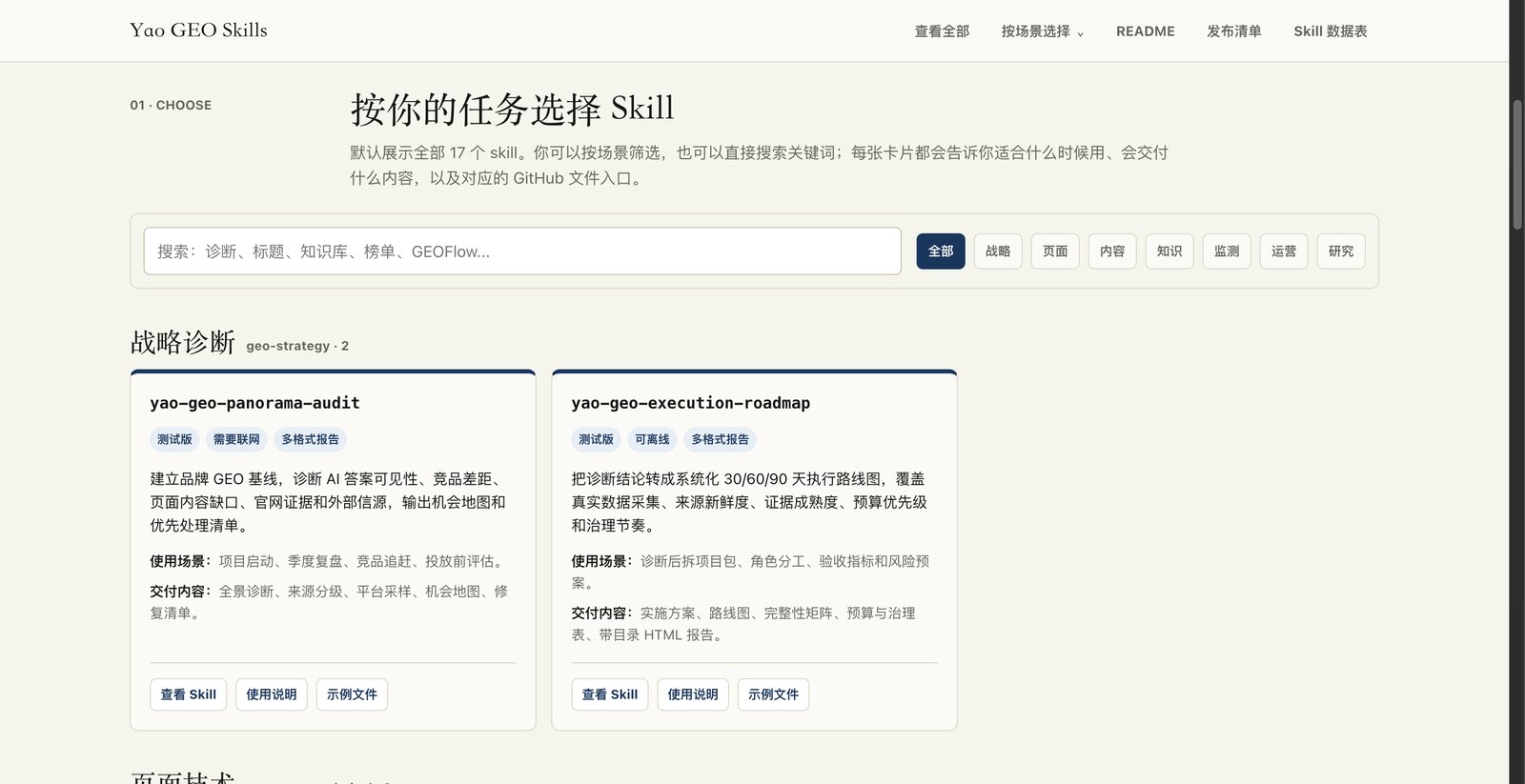Click 多格式报告 tag on panorama-audit card

[x=310, y=439]
